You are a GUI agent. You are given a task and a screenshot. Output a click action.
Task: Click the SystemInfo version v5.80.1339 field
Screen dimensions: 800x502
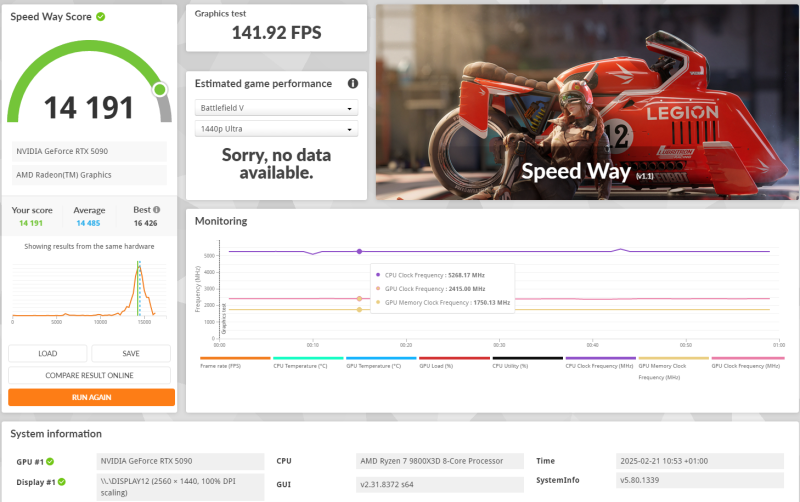[x=699, y=480]
